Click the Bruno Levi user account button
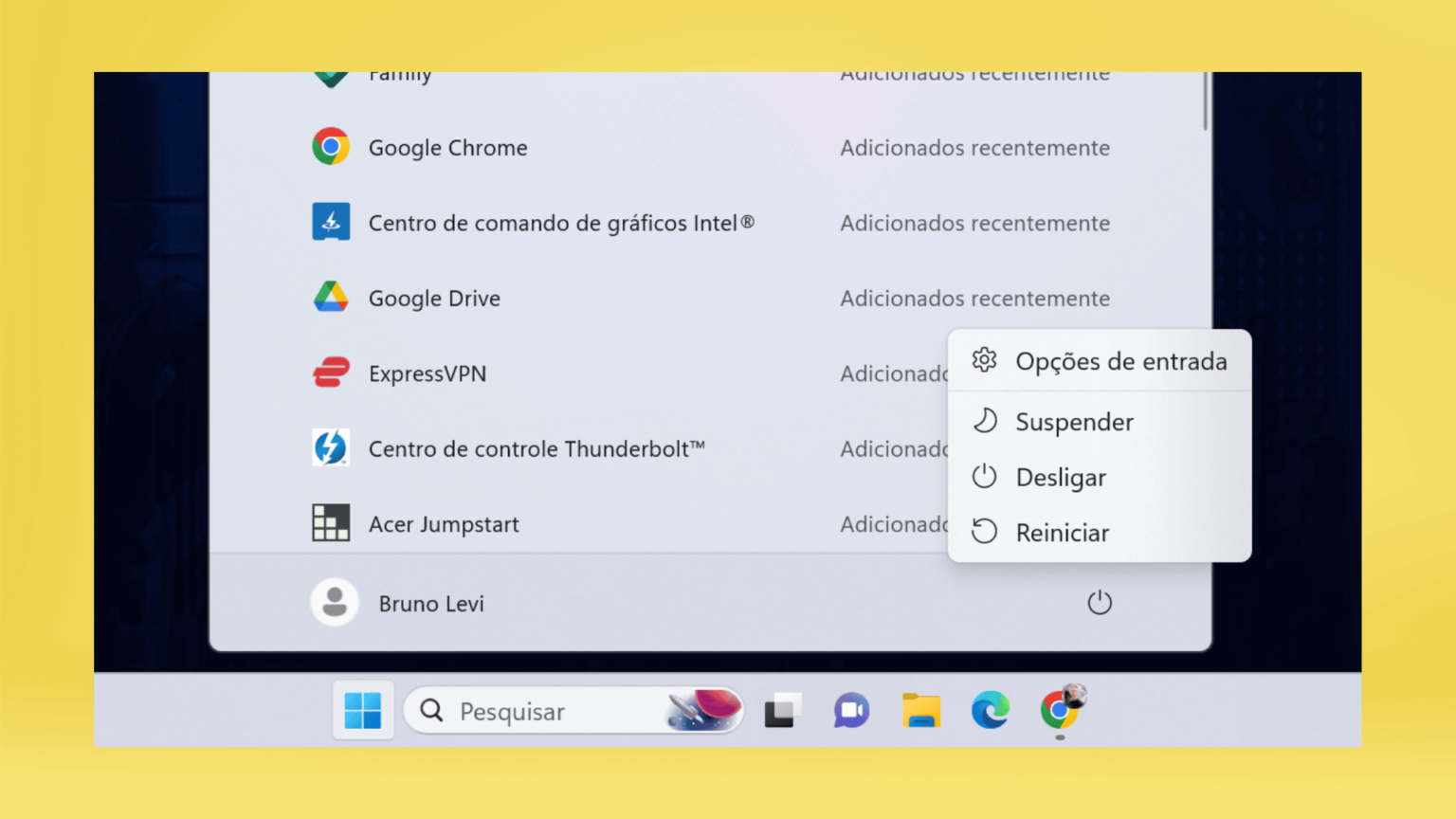The image size is (1456, 819). coord(399,603)
